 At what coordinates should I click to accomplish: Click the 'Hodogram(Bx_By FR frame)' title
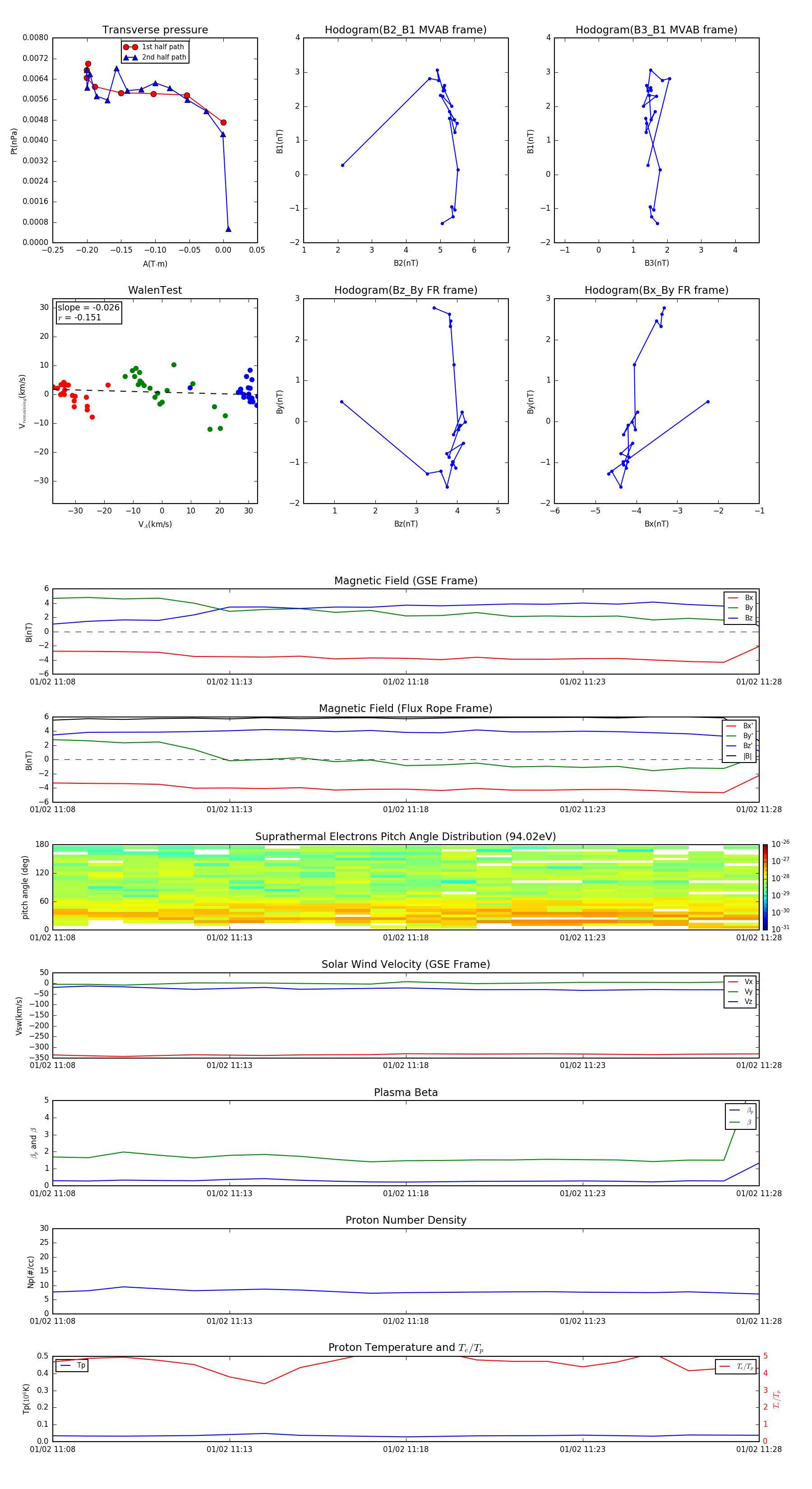point(656,290)
